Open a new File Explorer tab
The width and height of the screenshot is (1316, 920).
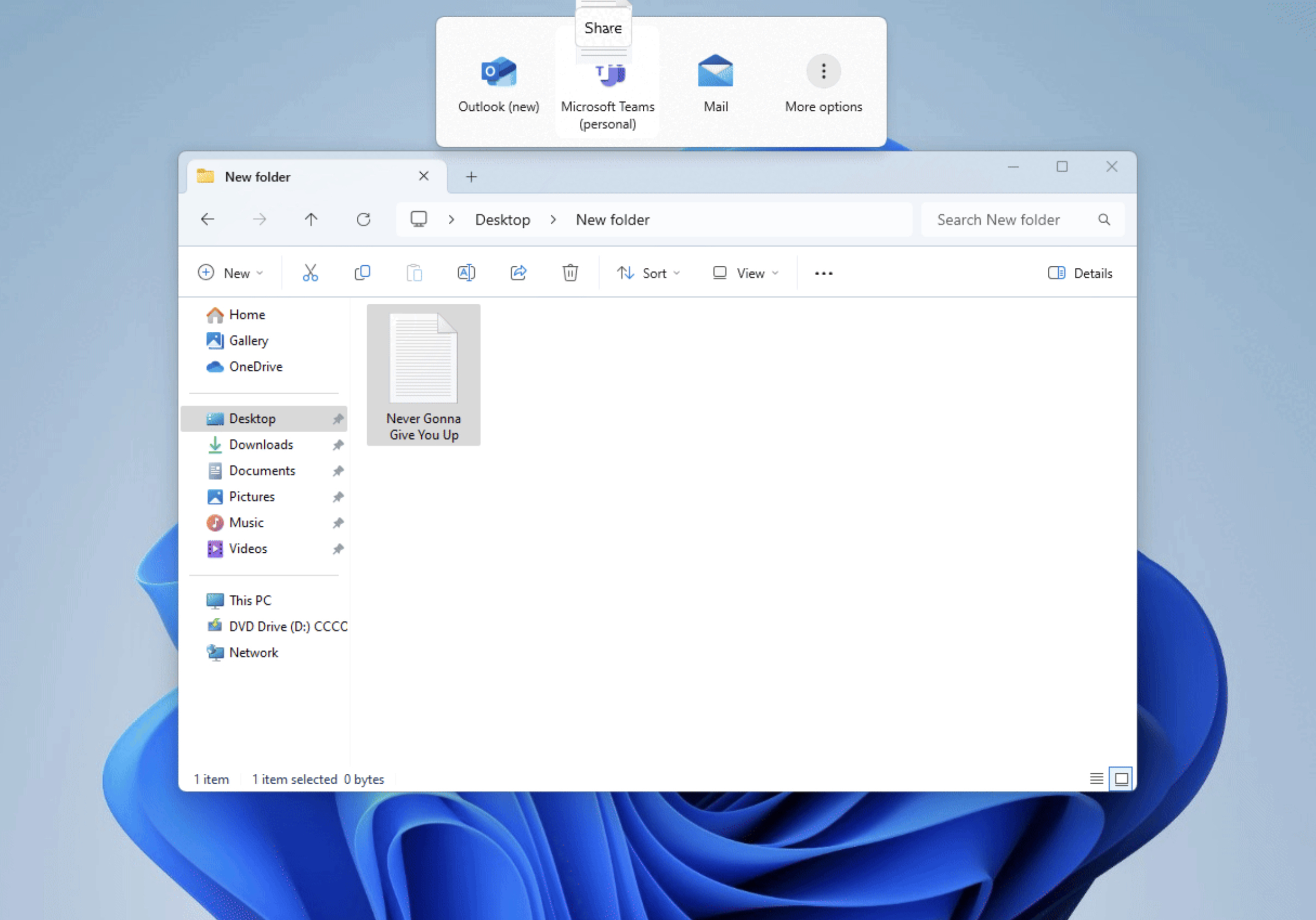(471, 177)
